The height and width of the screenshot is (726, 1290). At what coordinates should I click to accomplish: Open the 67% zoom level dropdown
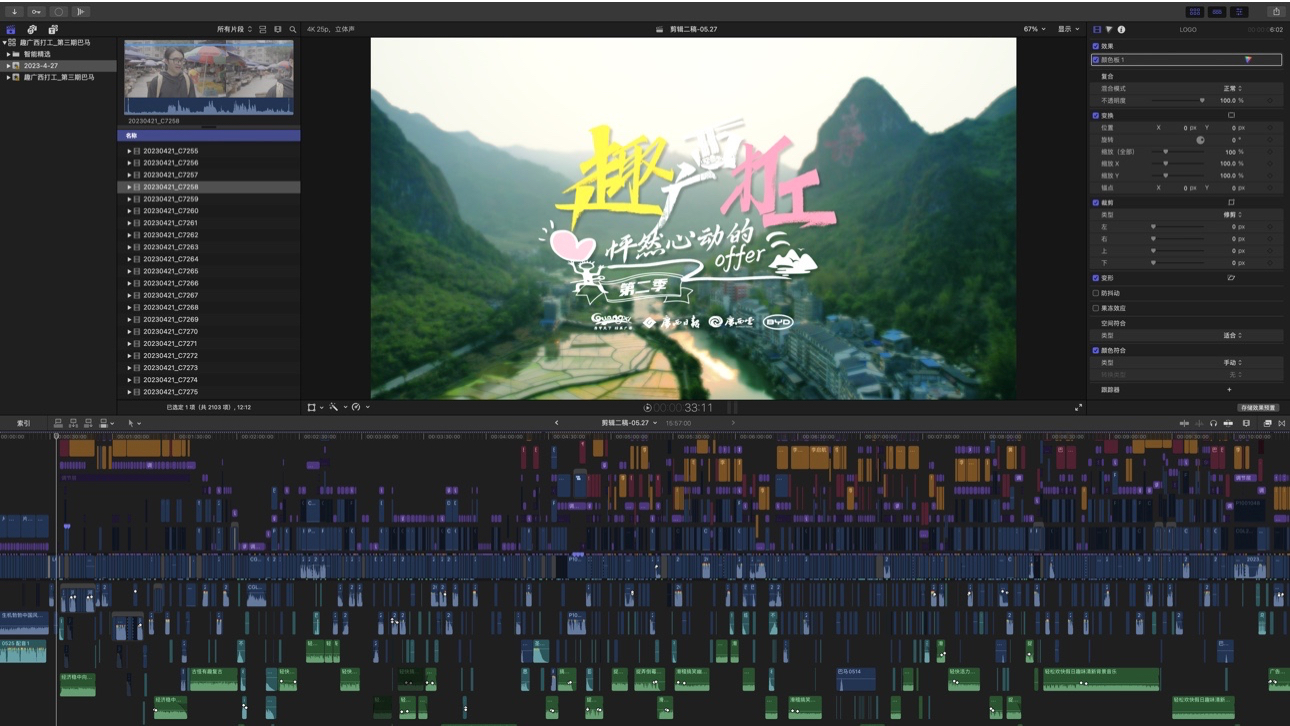(x=1034, y=29)
